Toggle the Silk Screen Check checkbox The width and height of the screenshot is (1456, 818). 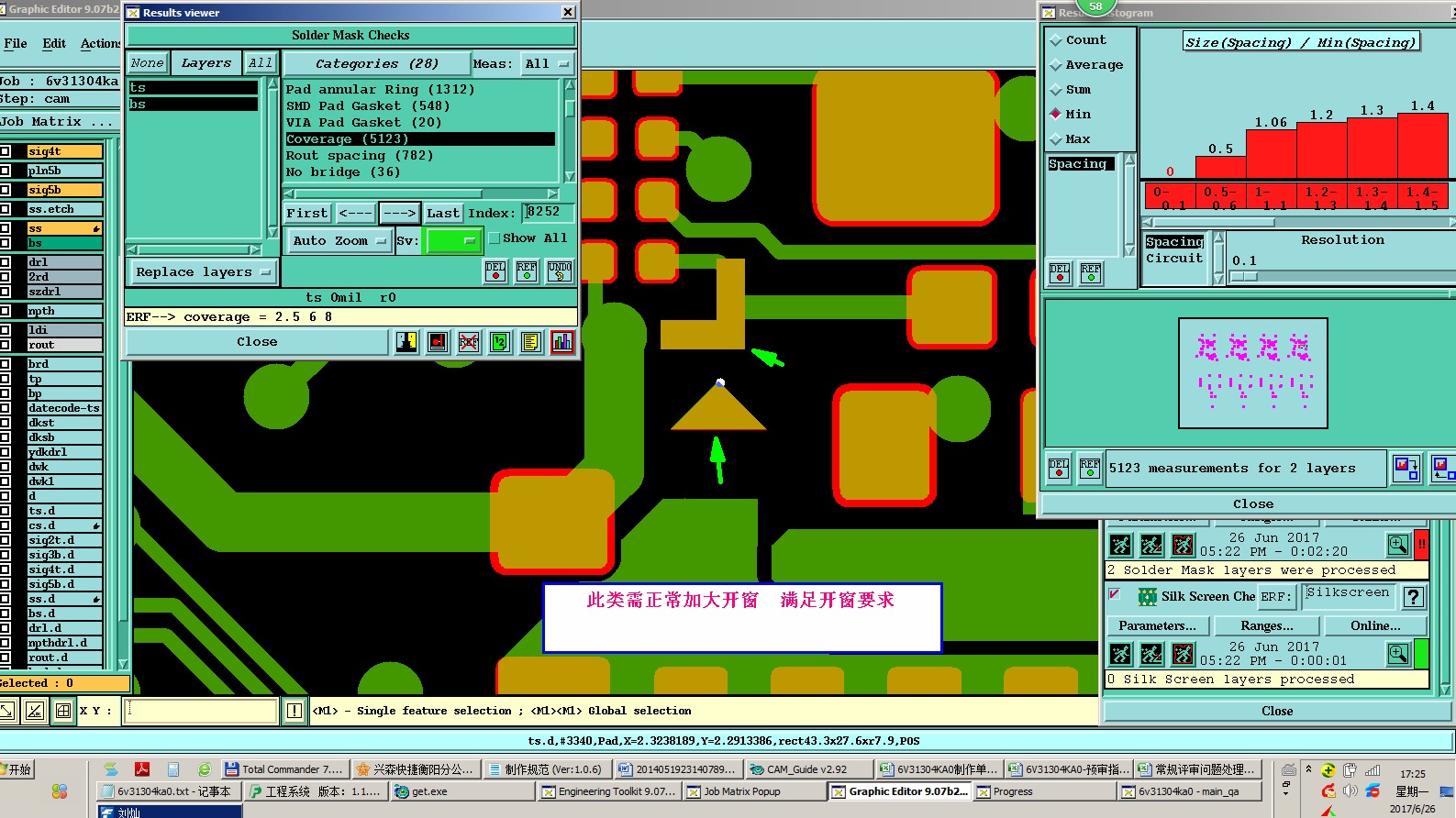[x=1115, y=594]
